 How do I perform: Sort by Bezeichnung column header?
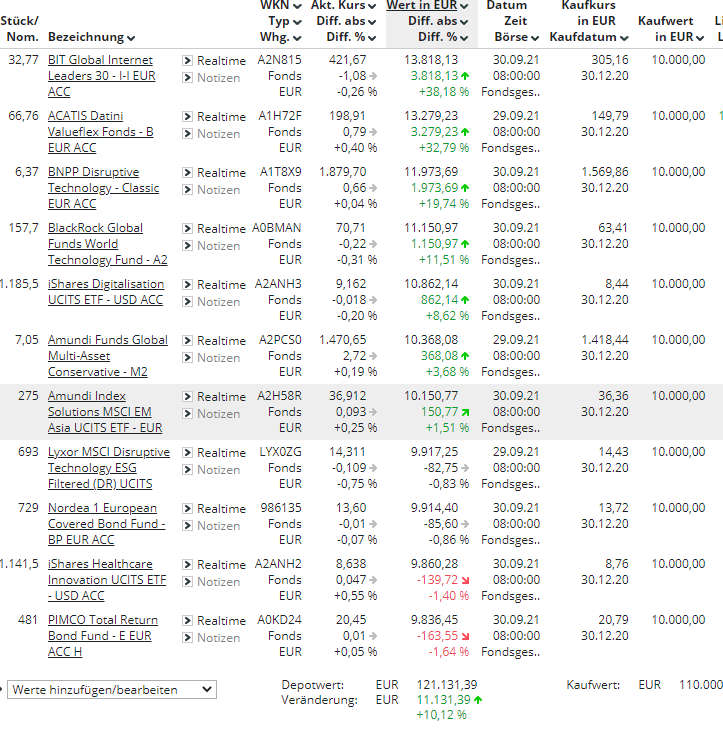[x=91, y=37]
